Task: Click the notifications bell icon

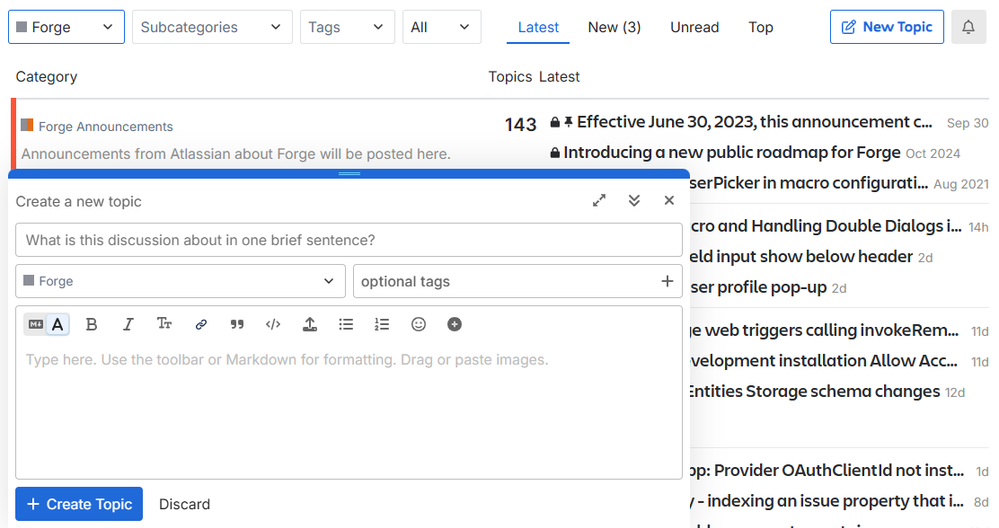Action: pos(968,27)
